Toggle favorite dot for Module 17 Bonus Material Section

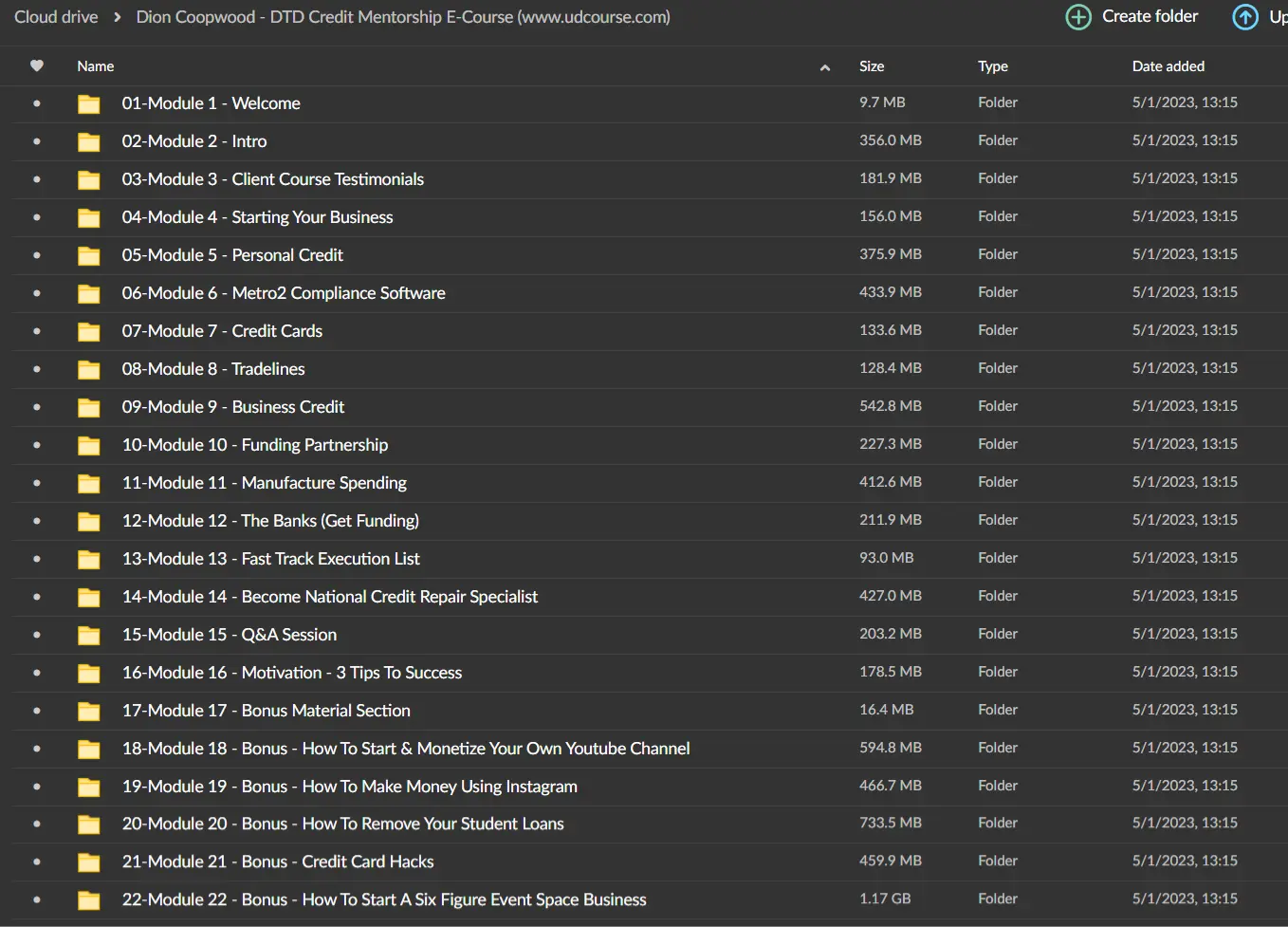[x=37, y=711]
